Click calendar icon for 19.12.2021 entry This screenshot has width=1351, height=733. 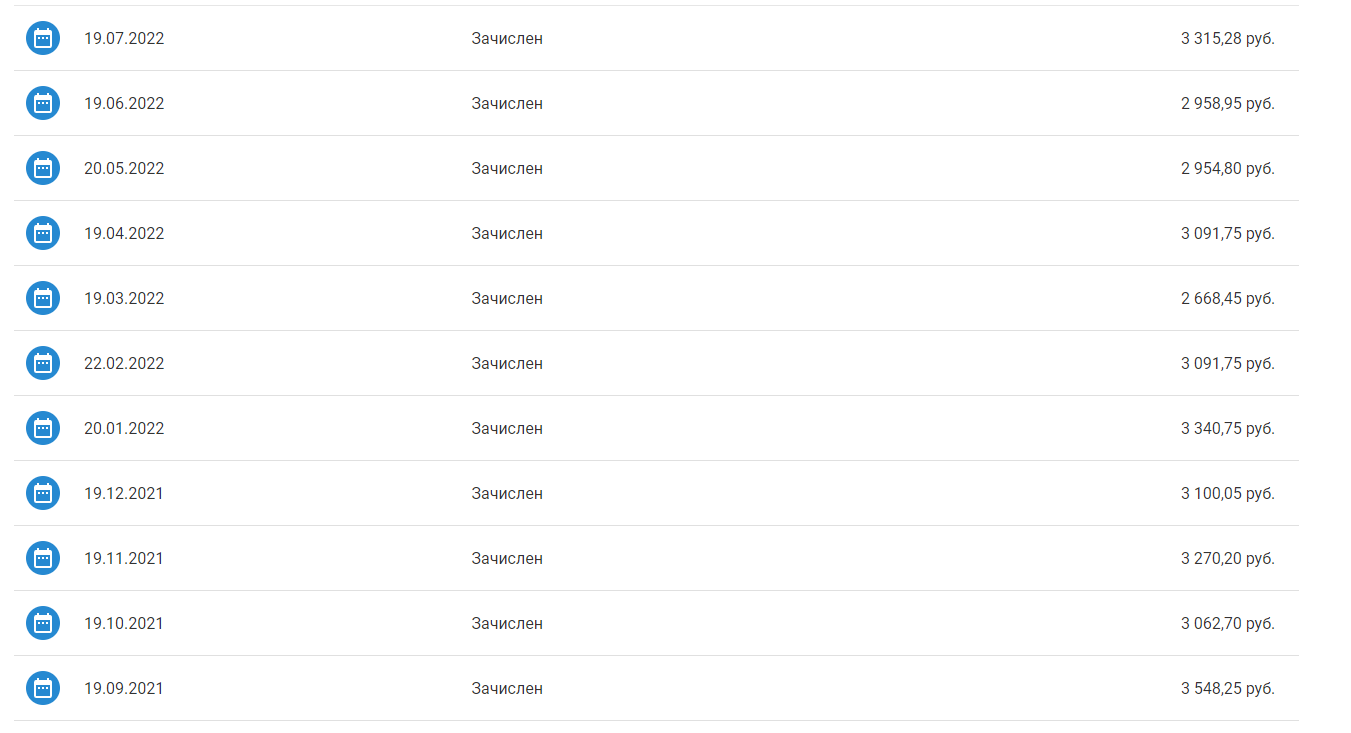(43, 493)
